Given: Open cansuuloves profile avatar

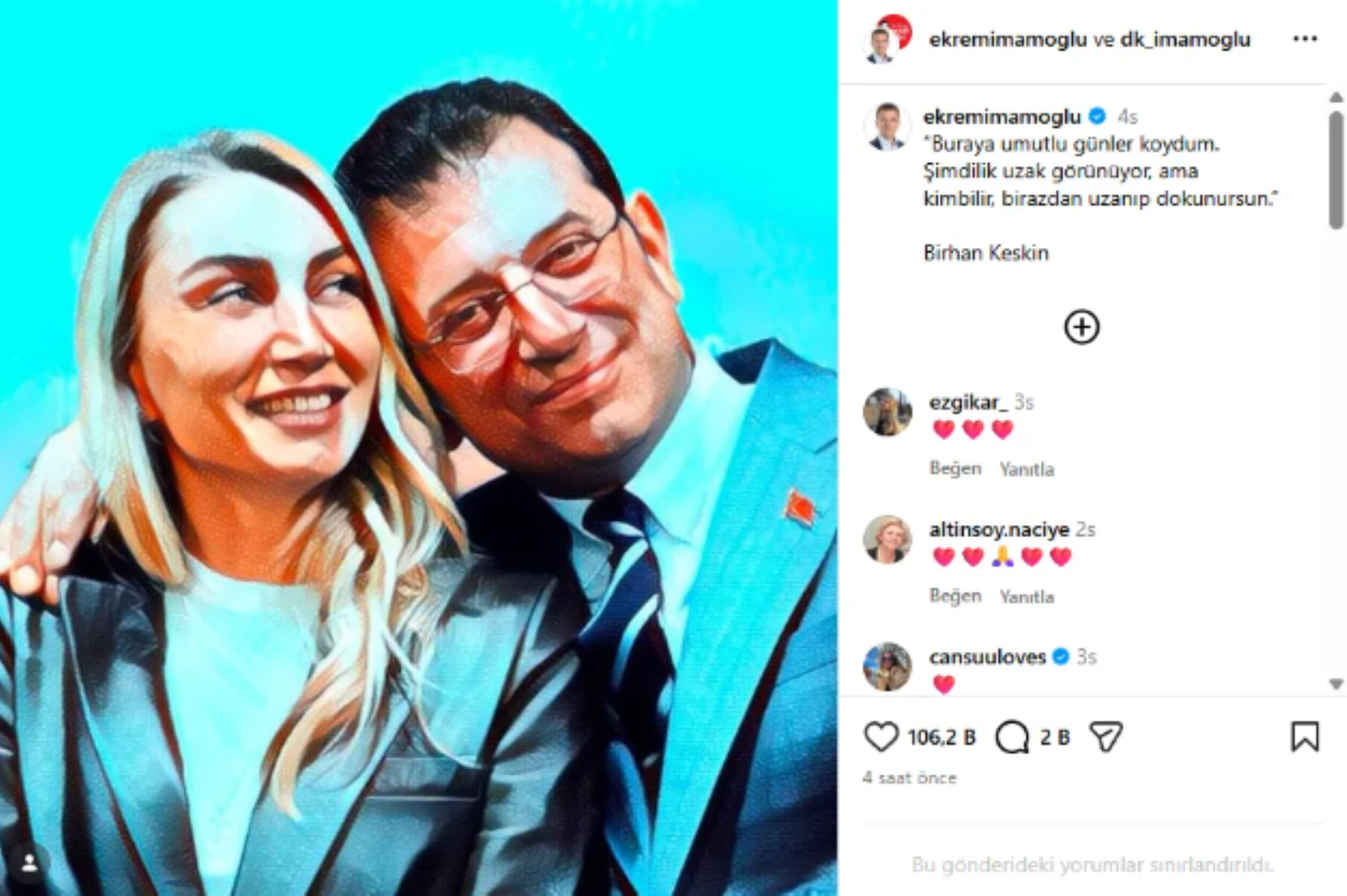Looking at the screenshot, I should [887, 666].
